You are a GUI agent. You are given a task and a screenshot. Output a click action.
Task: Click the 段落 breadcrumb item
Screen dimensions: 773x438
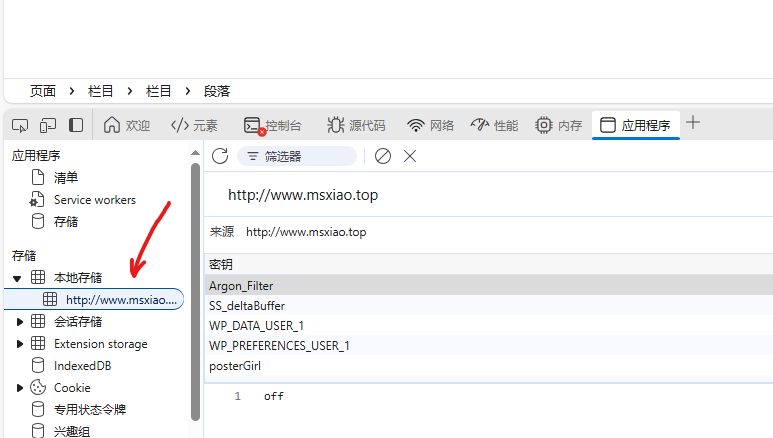click(x=217, y=91)
